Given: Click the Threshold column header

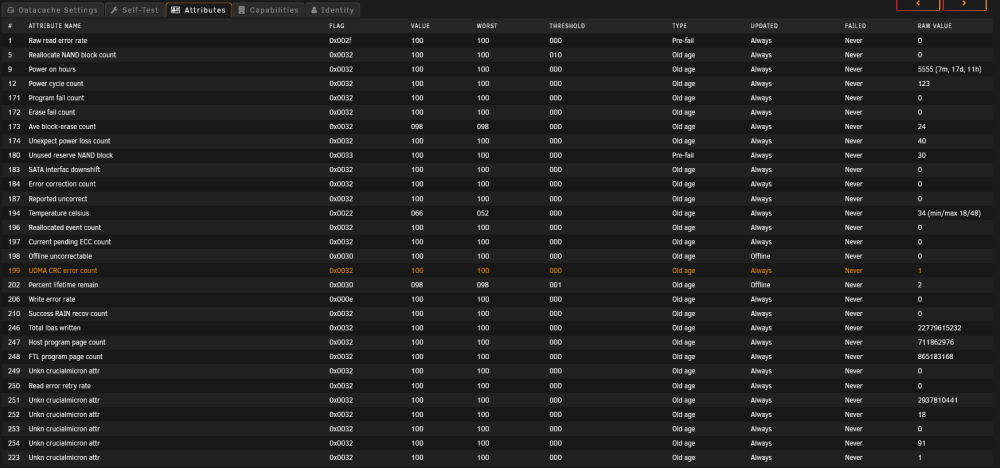Looking at the screenshot, I should [x=567, y=26].
